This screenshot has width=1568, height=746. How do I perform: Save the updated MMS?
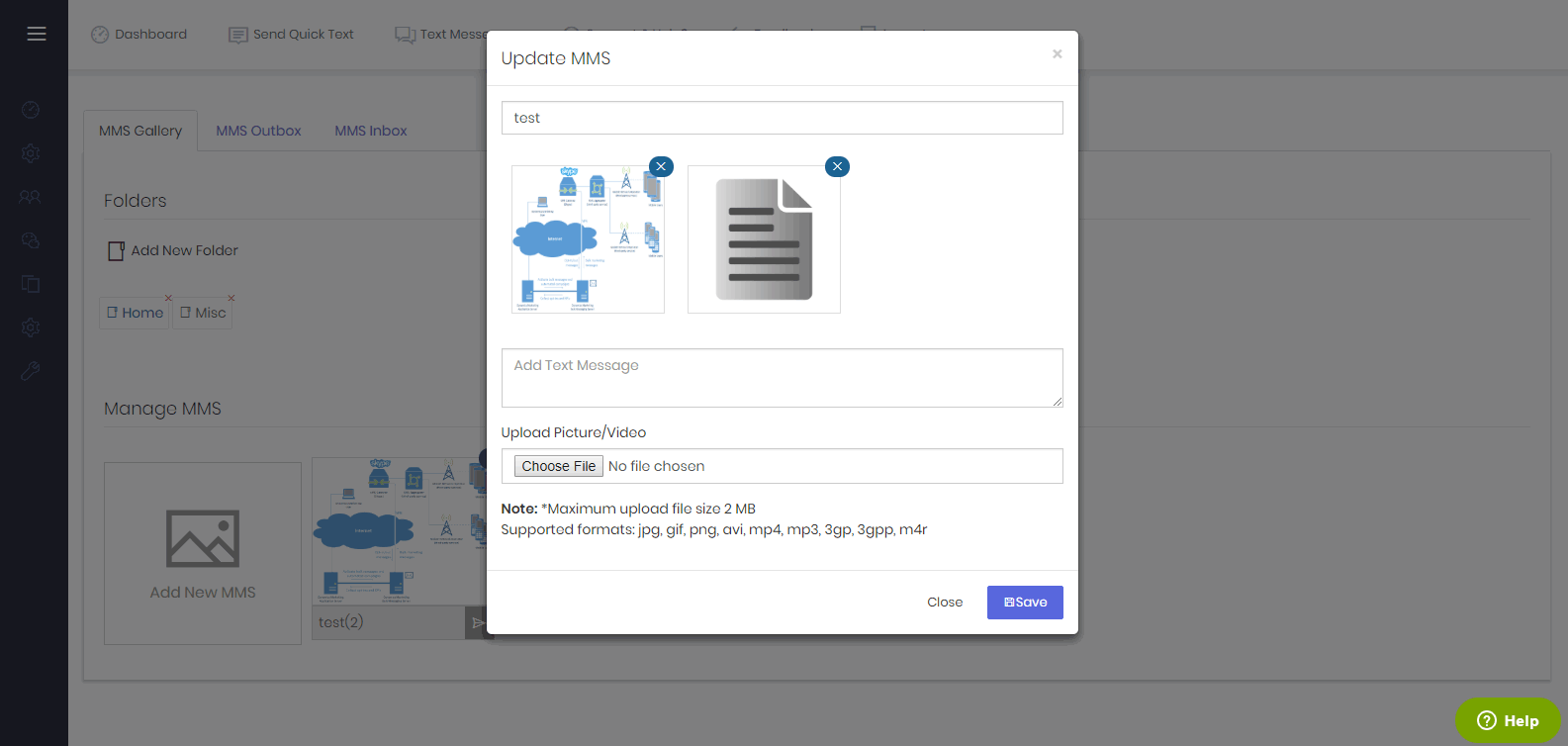(x=1025, y=603)
